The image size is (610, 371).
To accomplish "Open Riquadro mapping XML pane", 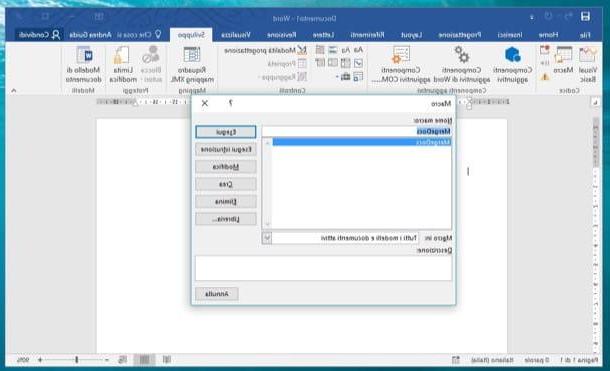I will [192, 65].
